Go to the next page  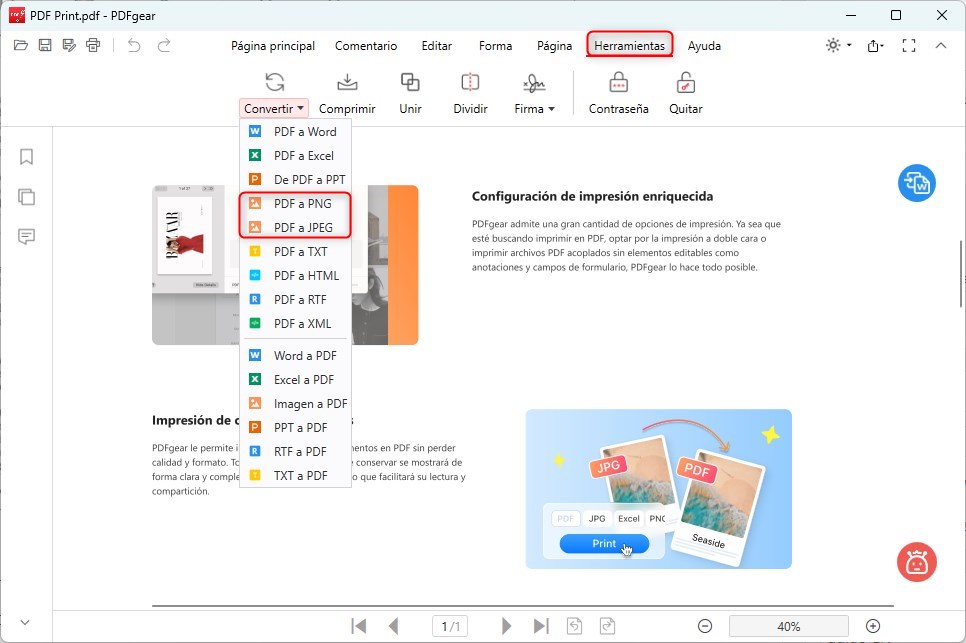[506, 626]
